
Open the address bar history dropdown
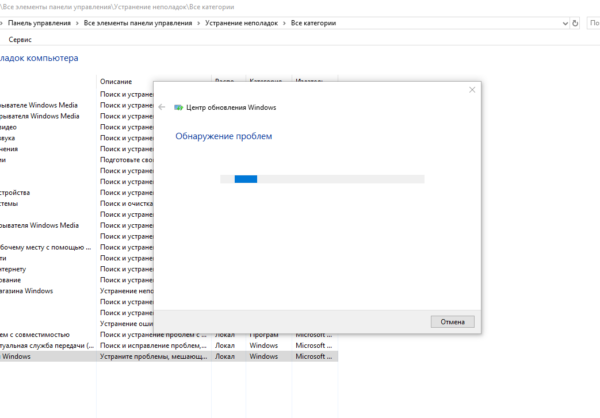565,23
